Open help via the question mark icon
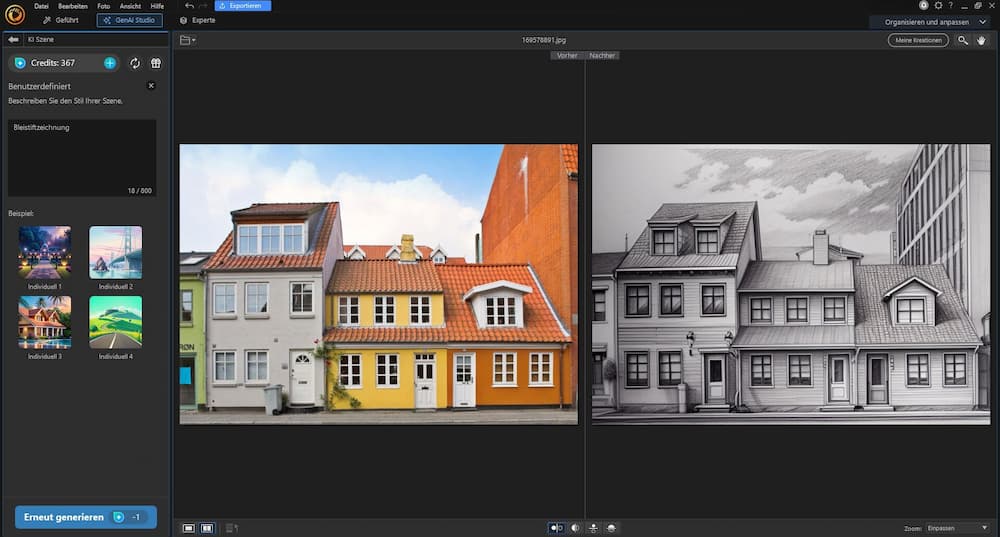 click(x=950, y=5)
